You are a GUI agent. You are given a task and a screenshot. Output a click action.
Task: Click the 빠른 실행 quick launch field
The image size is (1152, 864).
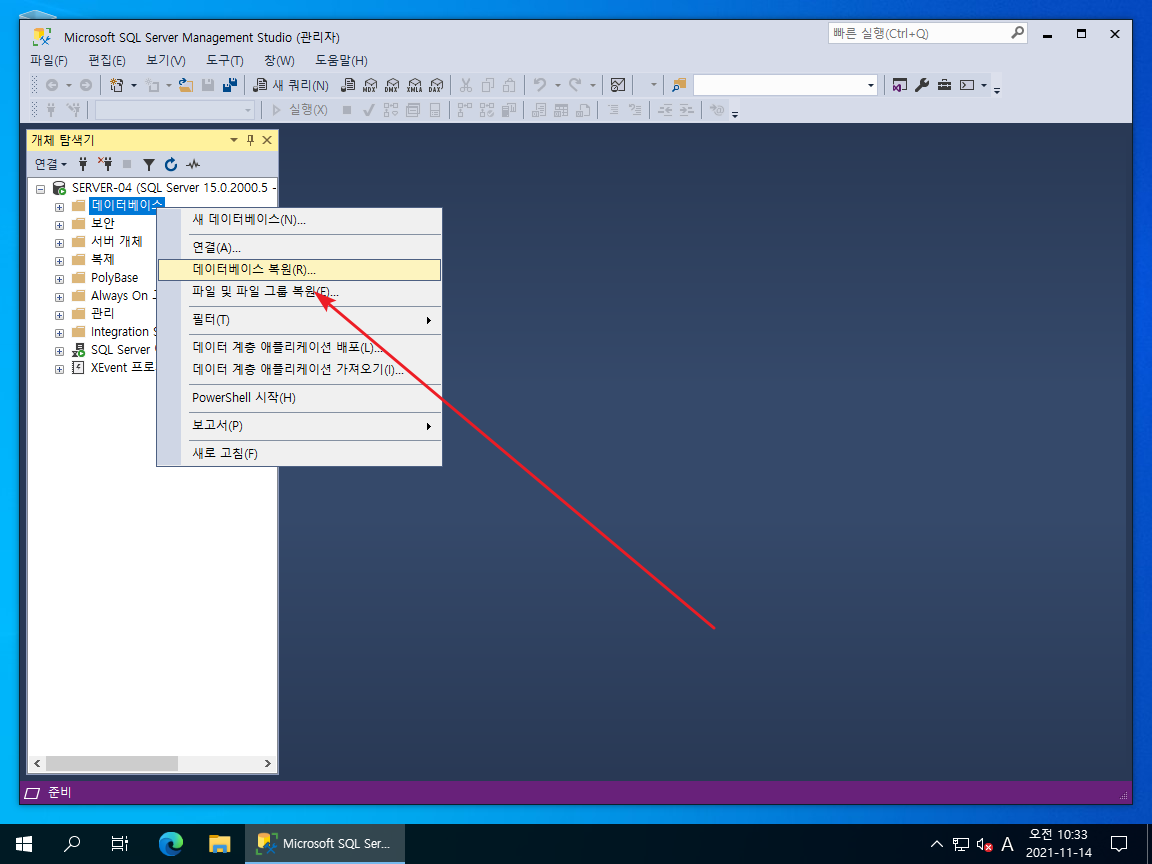tap(927, 33)
